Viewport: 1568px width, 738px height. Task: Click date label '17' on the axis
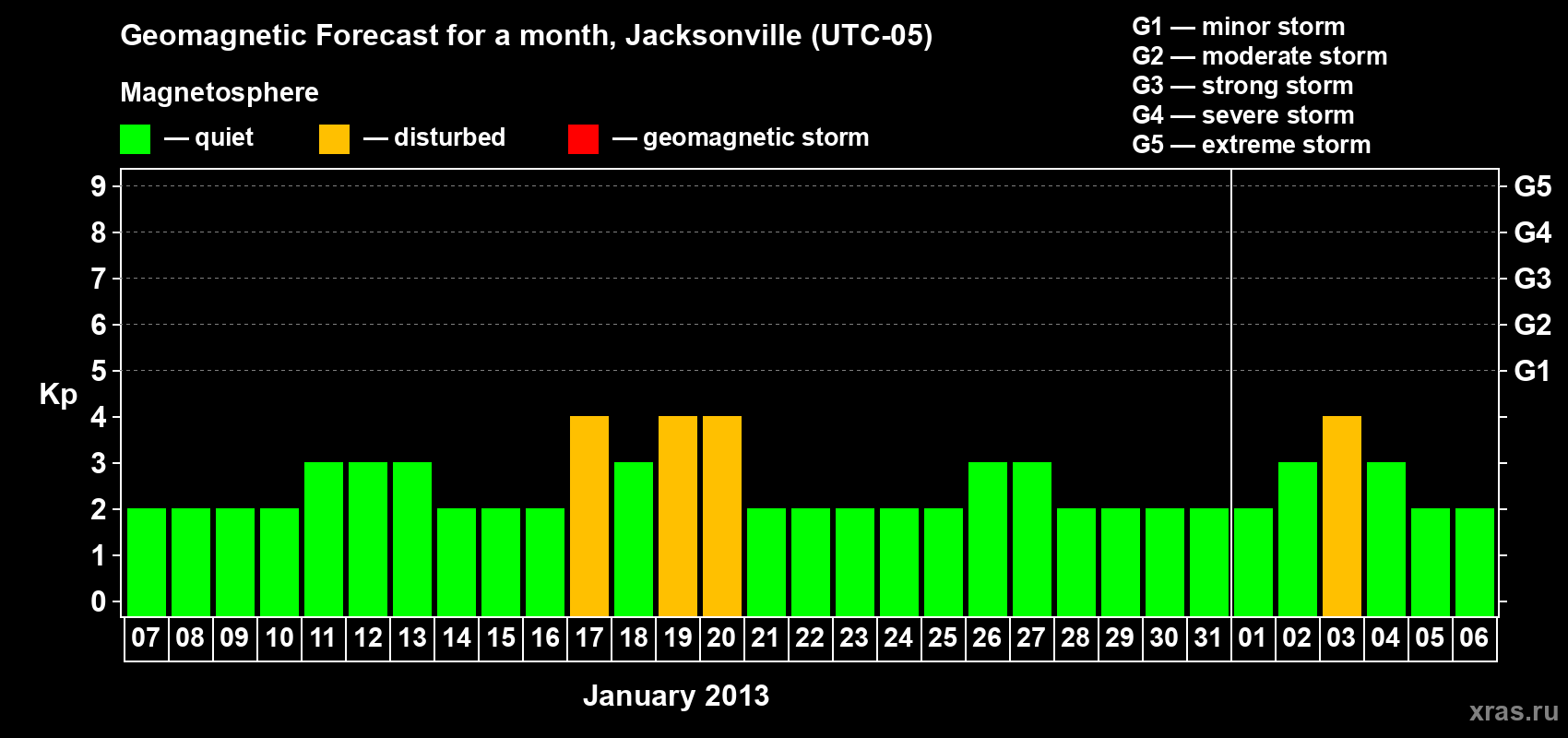point(589,638)
